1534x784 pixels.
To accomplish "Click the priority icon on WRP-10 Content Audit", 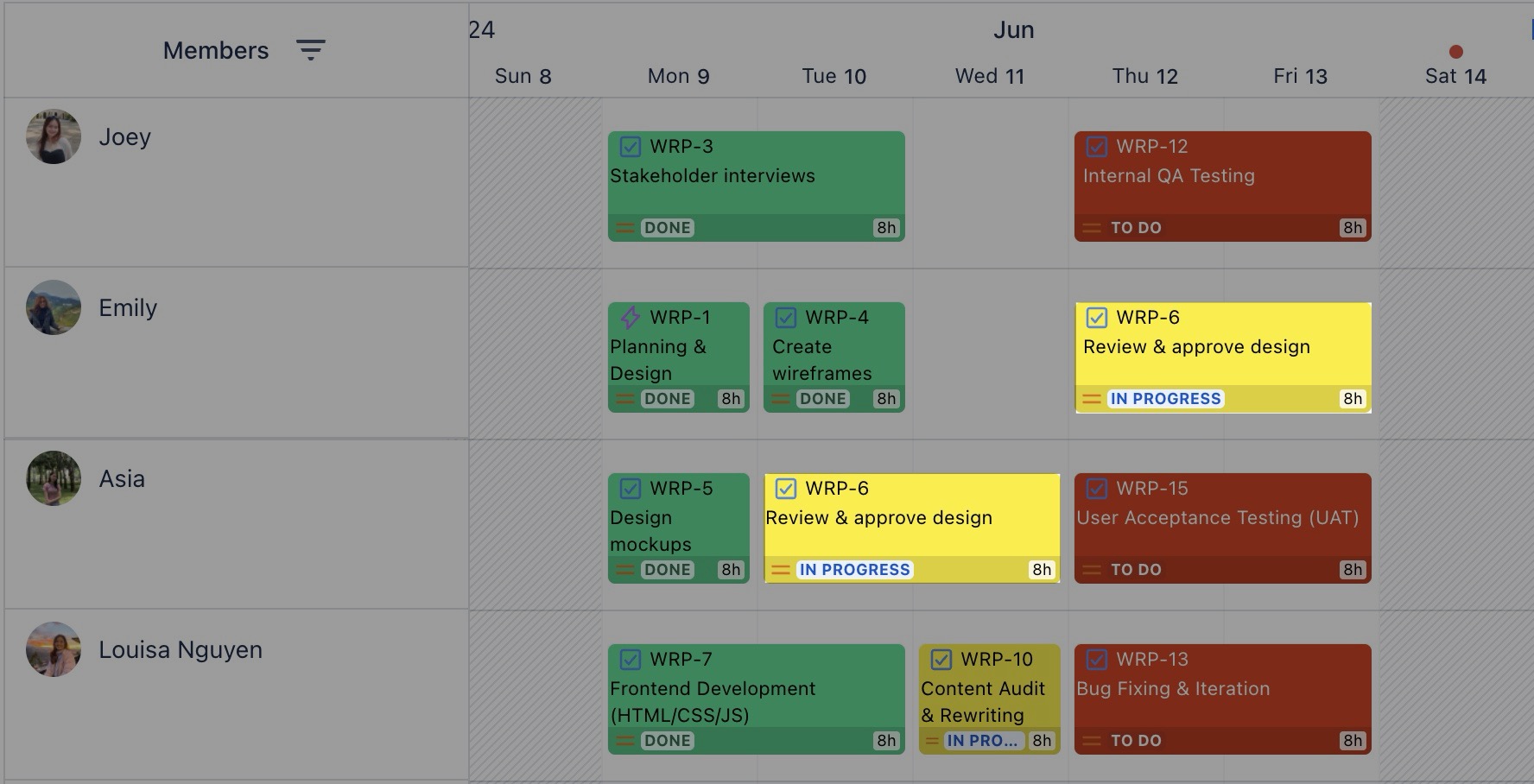I will tap(931, 740).
